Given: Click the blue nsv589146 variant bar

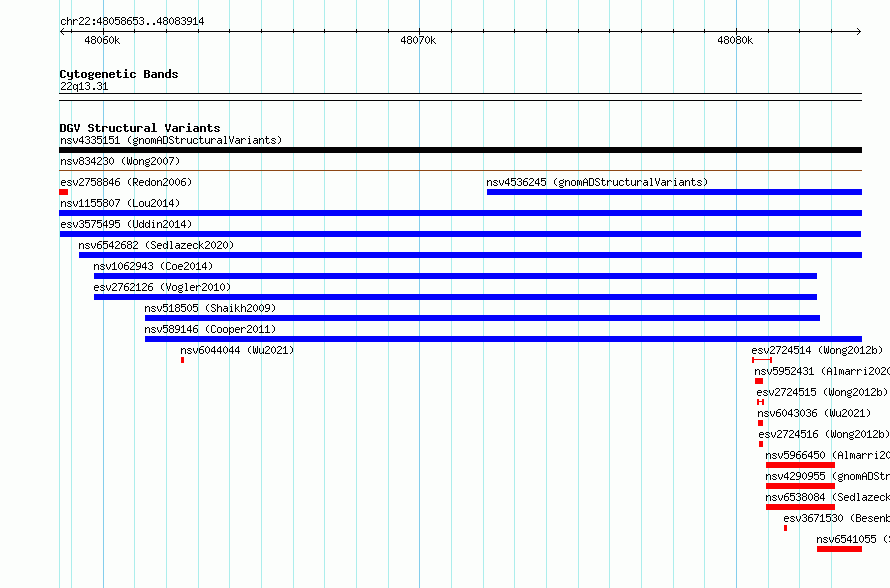Looking at the screenshot, I should click(503, 339).
